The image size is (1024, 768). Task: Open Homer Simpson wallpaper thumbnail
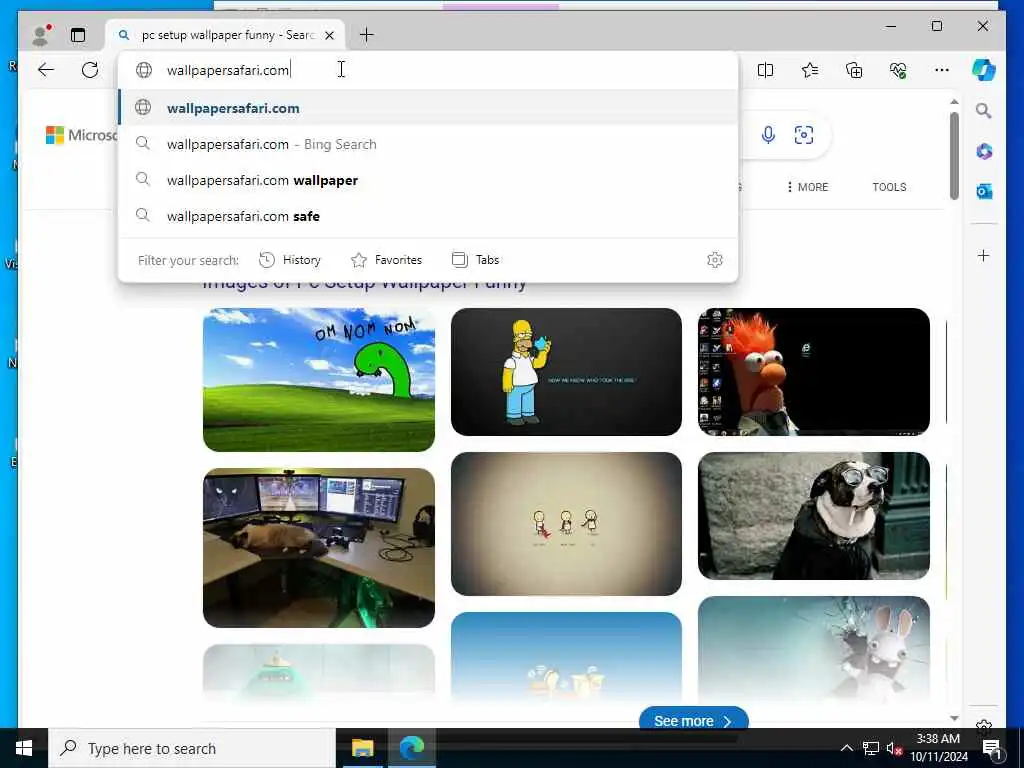(x=566, y=372)
